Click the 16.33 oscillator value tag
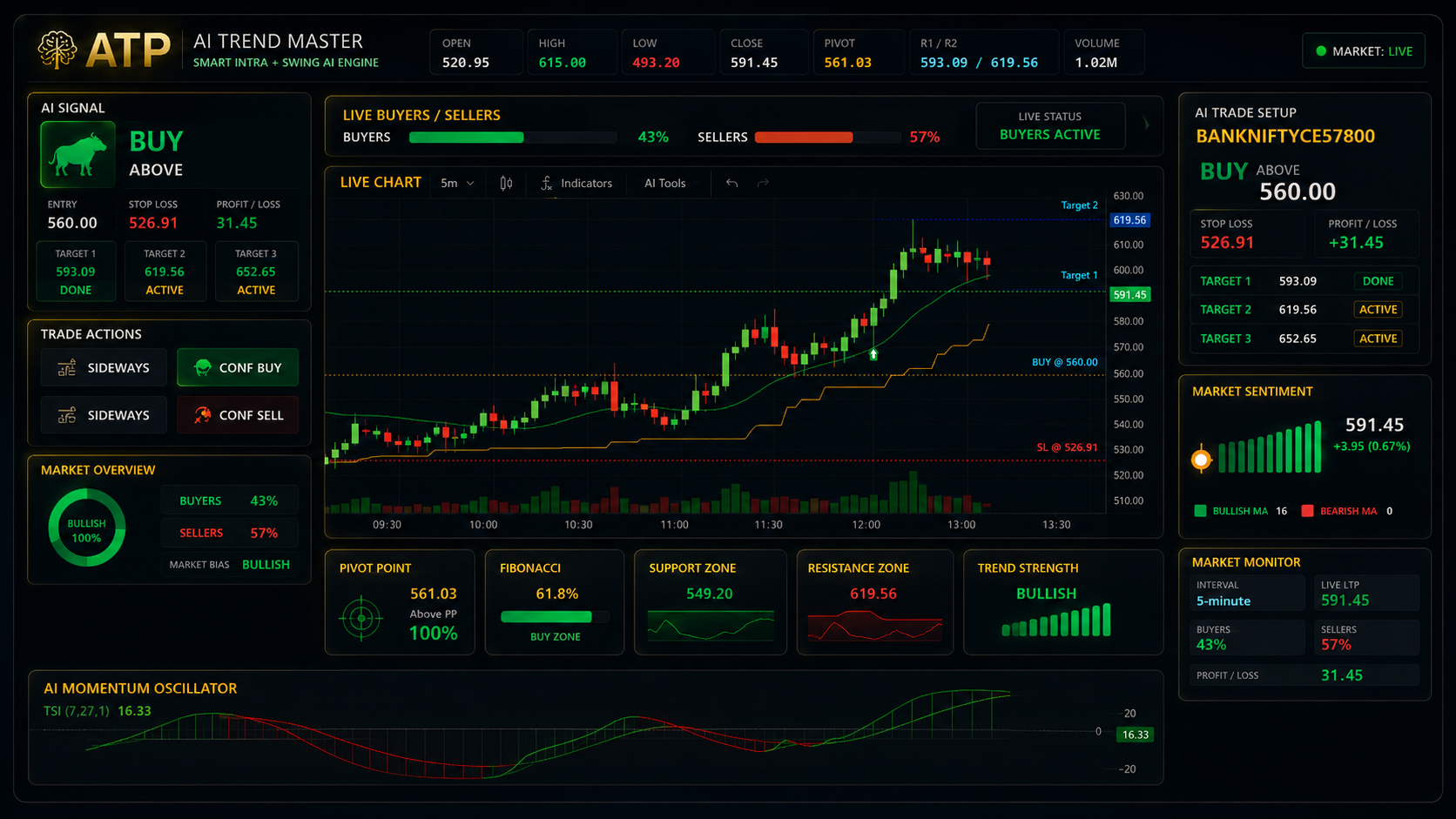The image size is (1456, 819). 1135,735
